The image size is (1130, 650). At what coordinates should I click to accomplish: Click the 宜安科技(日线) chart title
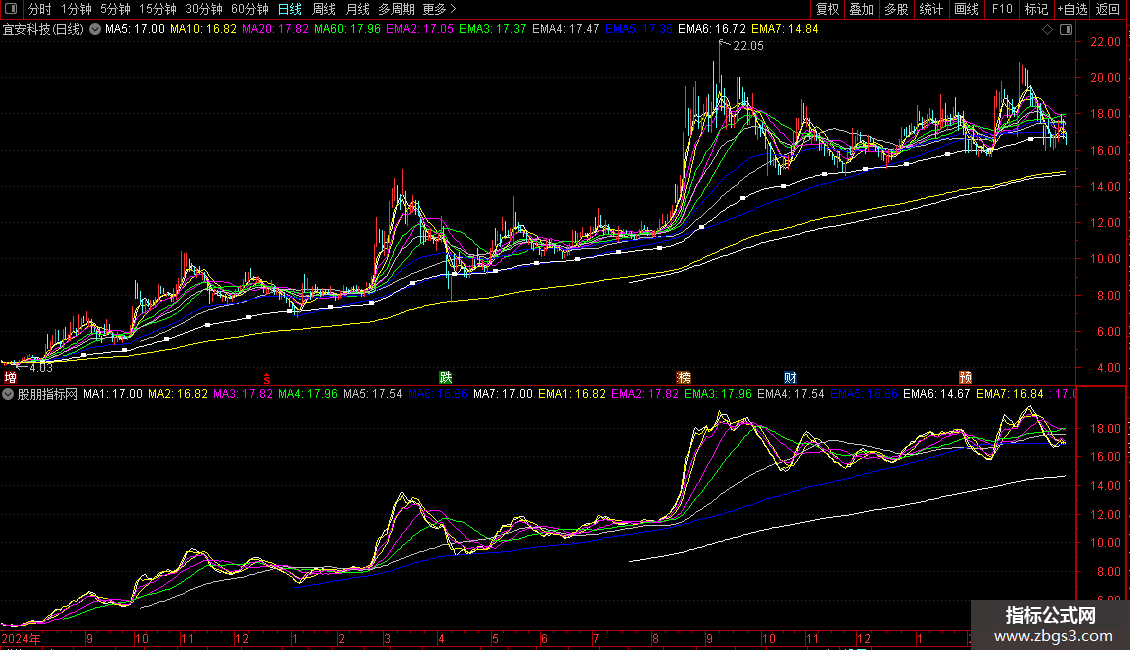tap(43, 30)
